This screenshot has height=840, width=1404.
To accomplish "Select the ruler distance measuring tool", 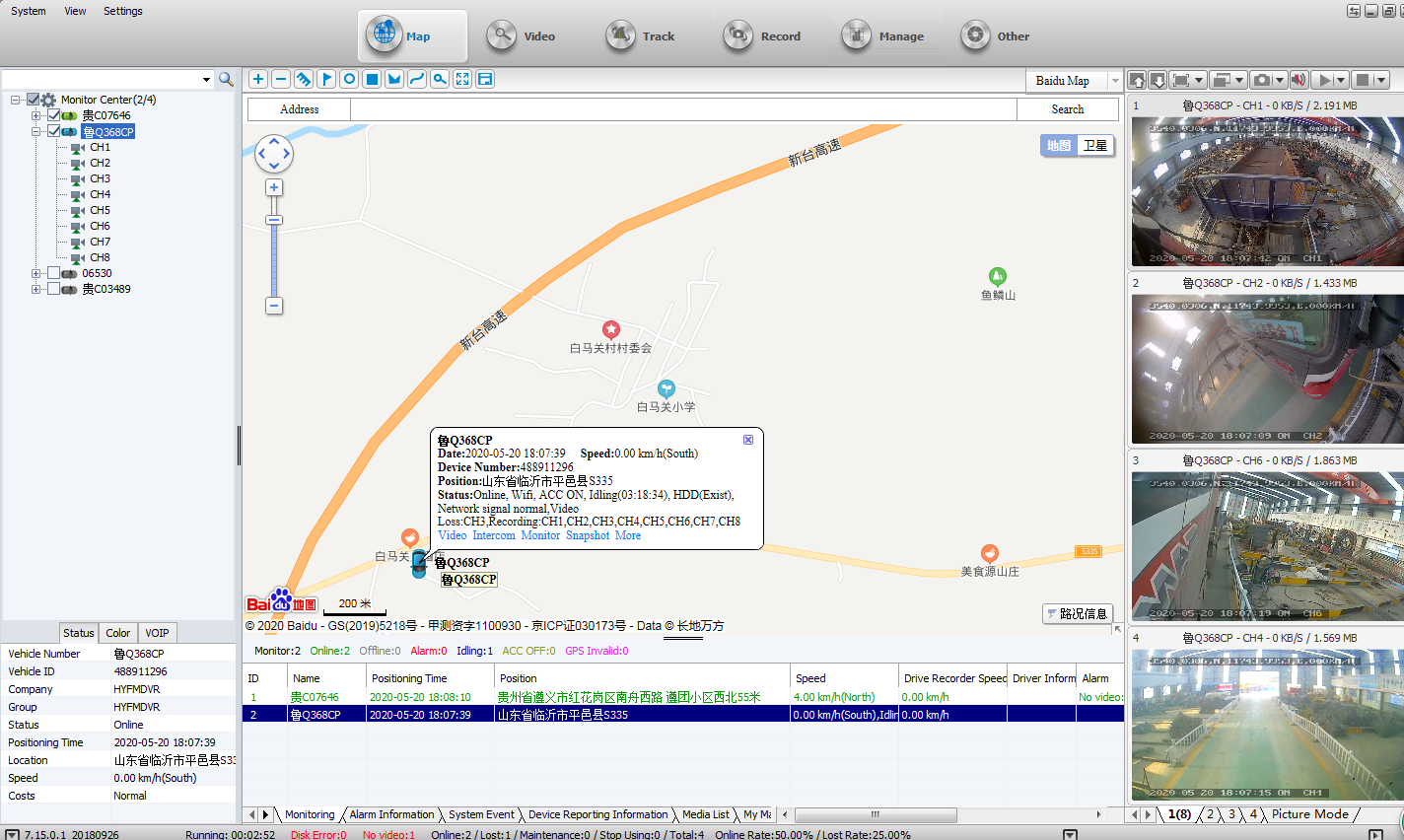I will [x=304, y=79].
